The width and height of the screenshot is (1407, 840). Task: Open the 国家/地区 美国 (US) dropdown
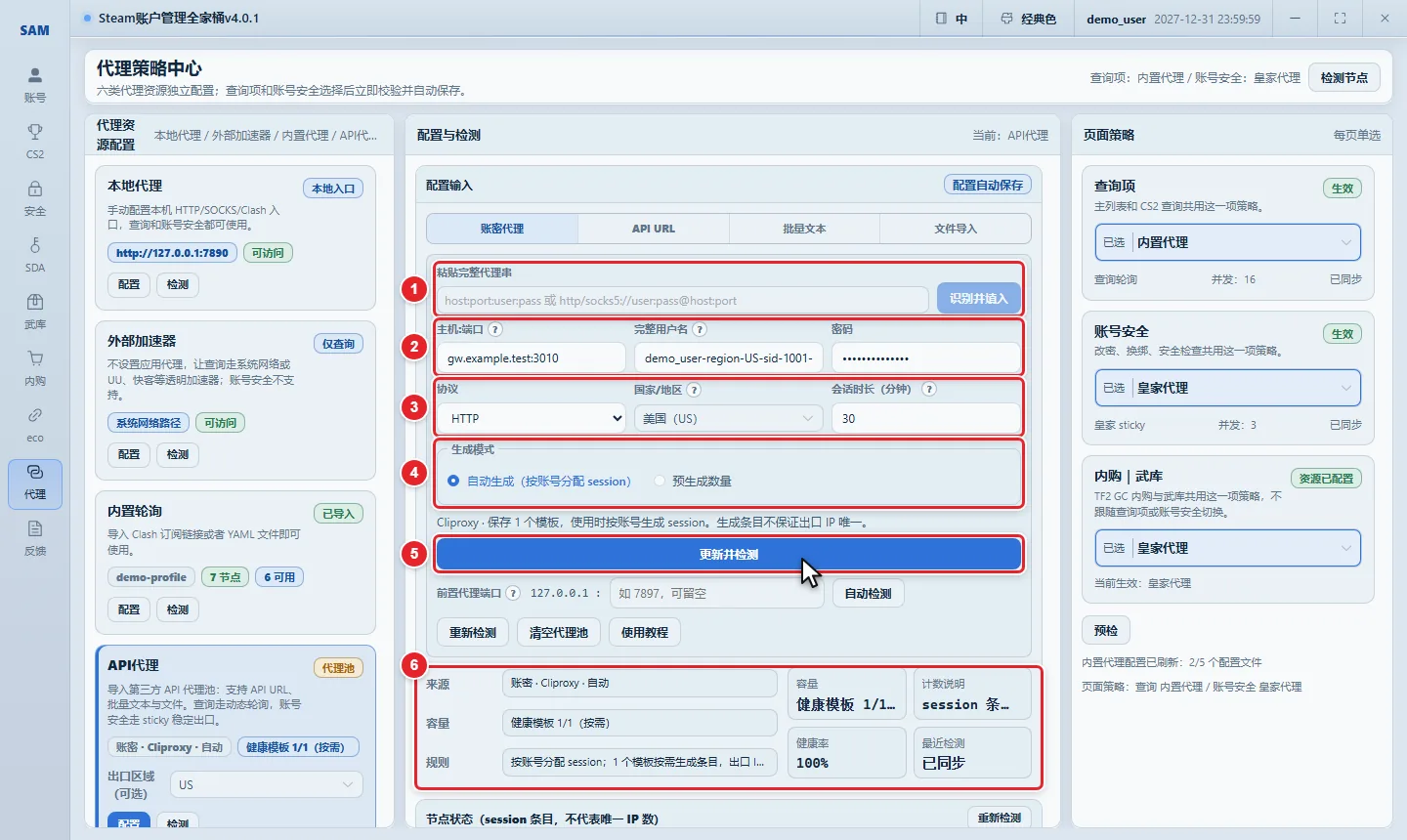pos(729,418)
